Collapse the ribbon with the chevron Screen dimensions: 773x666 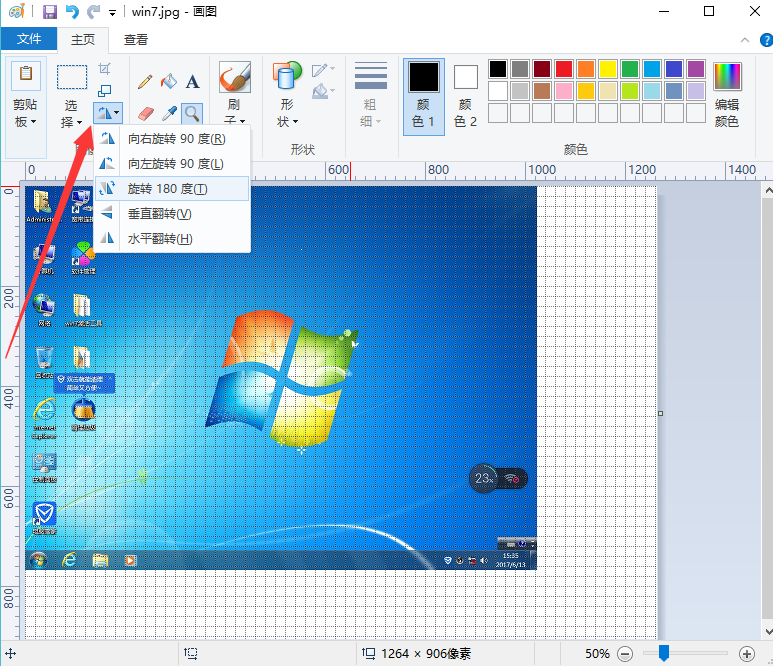(745, 40)
